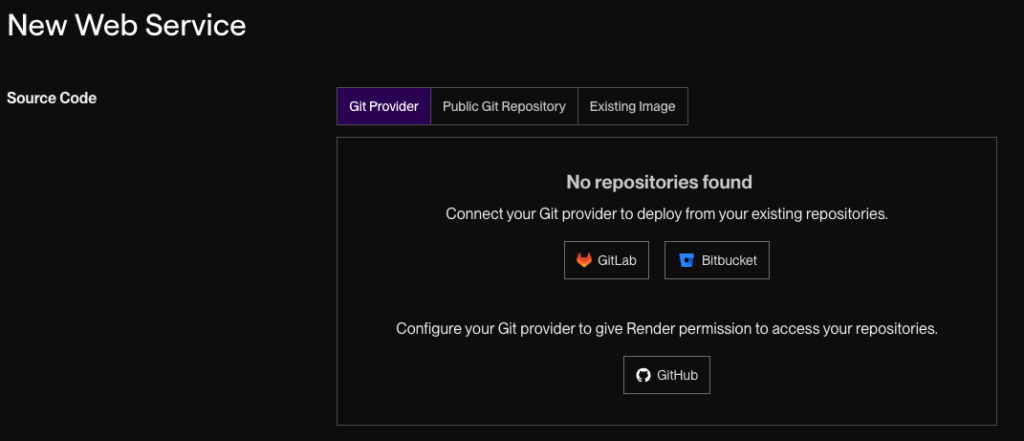This screenshot has width=1024, height=441.
Task: Switch to the Git Provider tab
Action: pos(383,106)
